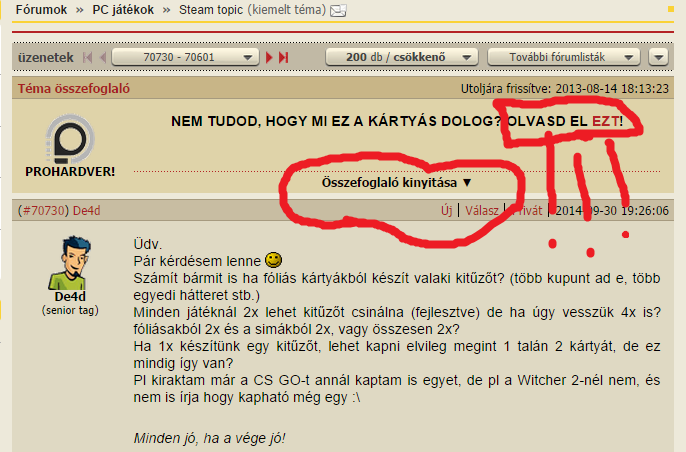Image resolution: width=686 pixels, height=452 pixels.
Task: Send private message via Privát
Action: click(527, 210)
